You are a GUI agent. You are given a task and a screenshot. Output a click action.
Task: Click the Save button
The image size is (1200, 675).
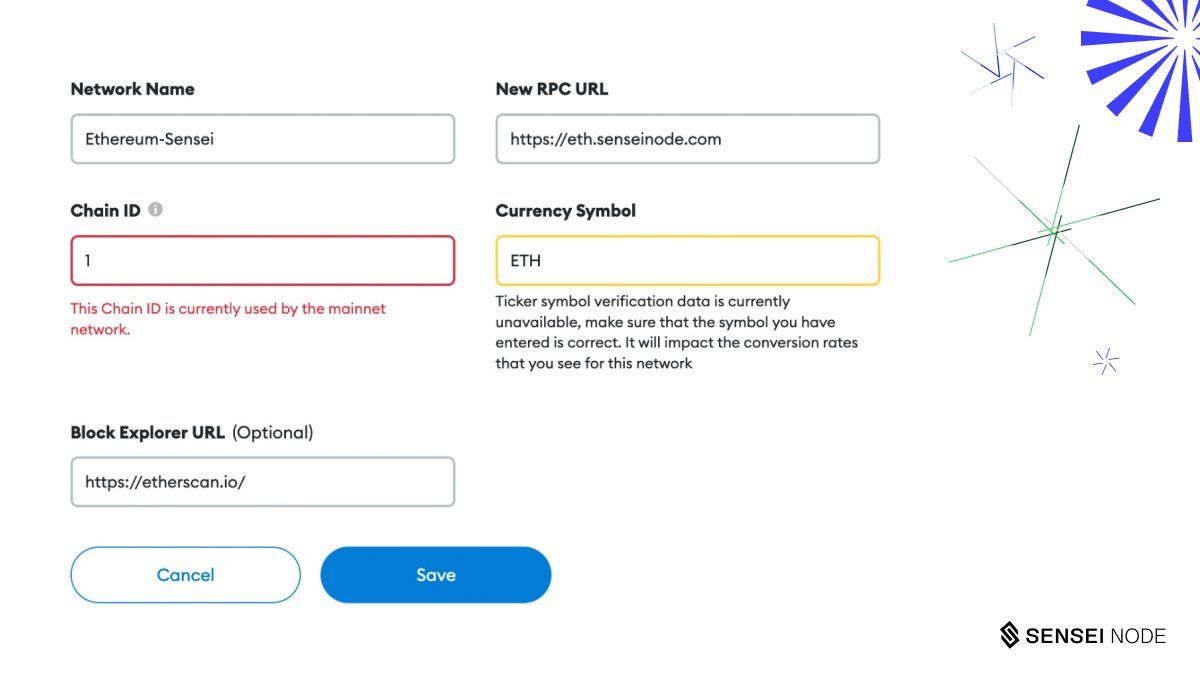pos(436,575)
